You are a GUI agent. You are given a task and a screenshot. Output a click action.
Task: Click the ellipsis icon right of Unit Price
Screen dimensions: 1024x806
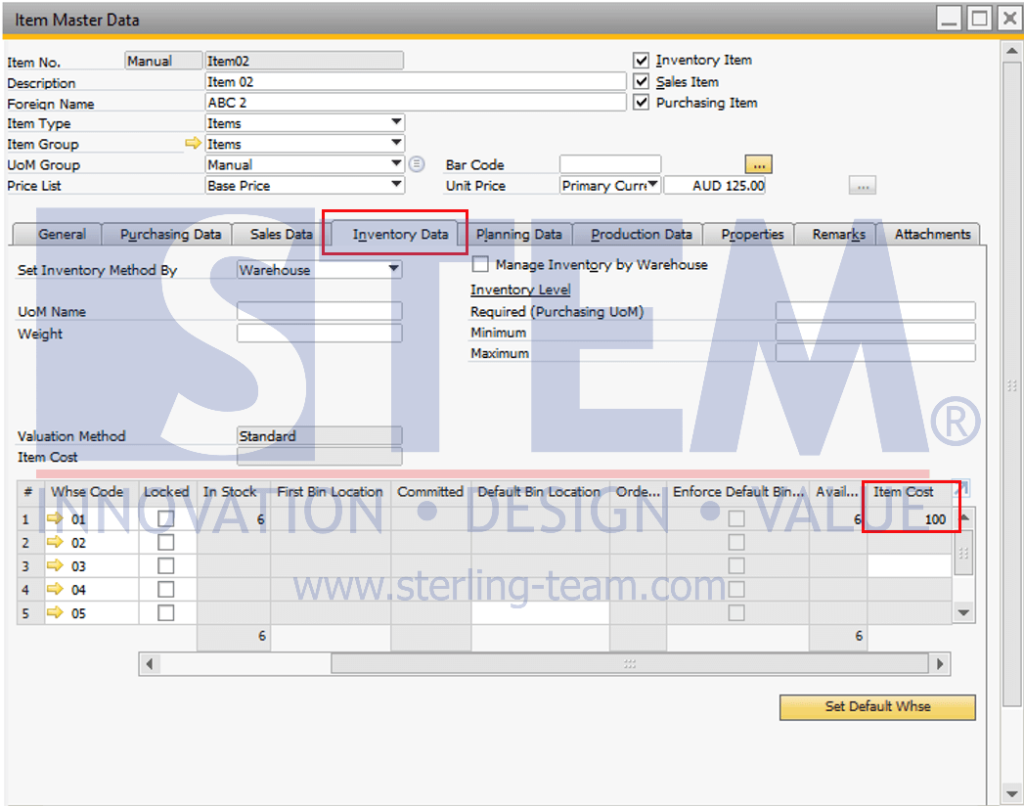click(x=860, y=185)
